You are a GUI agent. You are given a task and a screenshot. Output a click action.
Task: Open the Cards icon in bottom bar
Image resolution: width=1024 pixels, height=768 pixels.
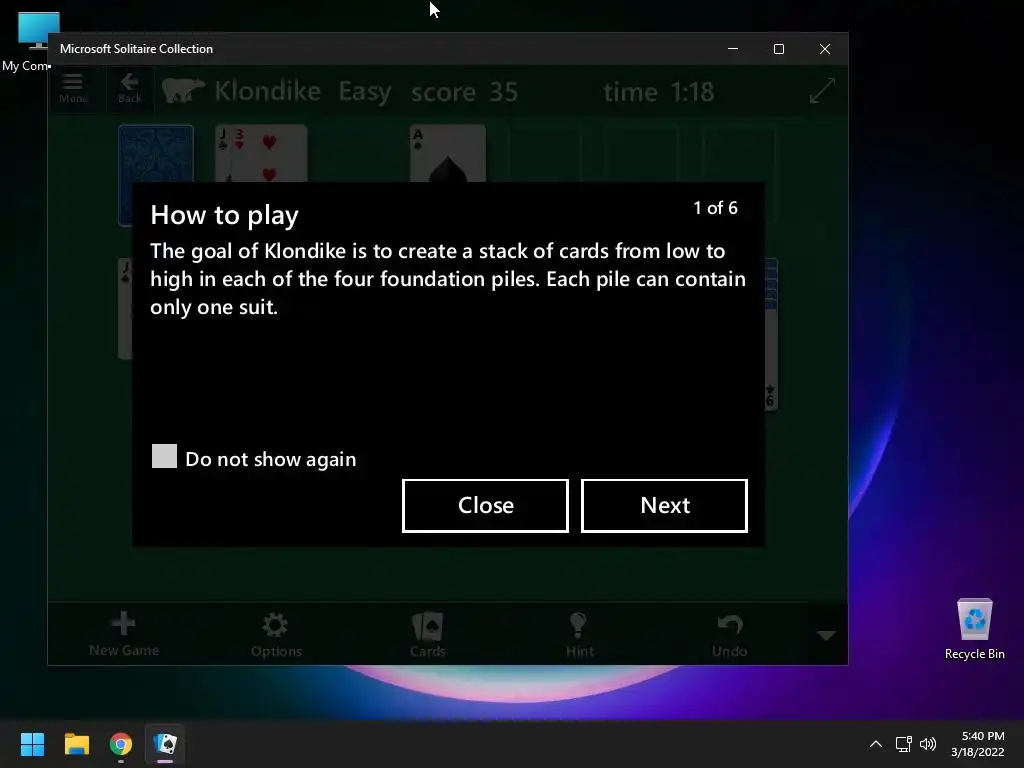(428, 633)
